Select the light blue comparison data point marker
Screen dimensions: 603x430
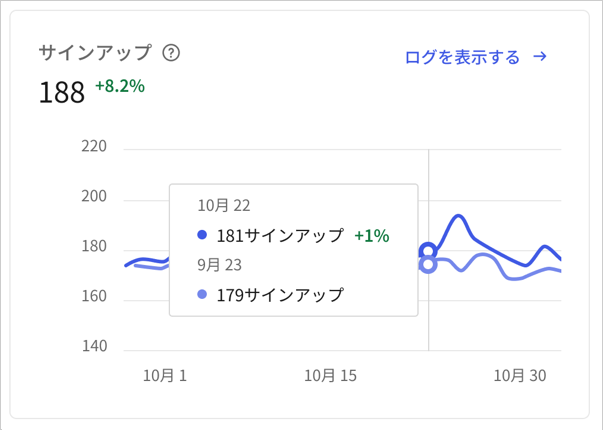(x=428, y=265)
